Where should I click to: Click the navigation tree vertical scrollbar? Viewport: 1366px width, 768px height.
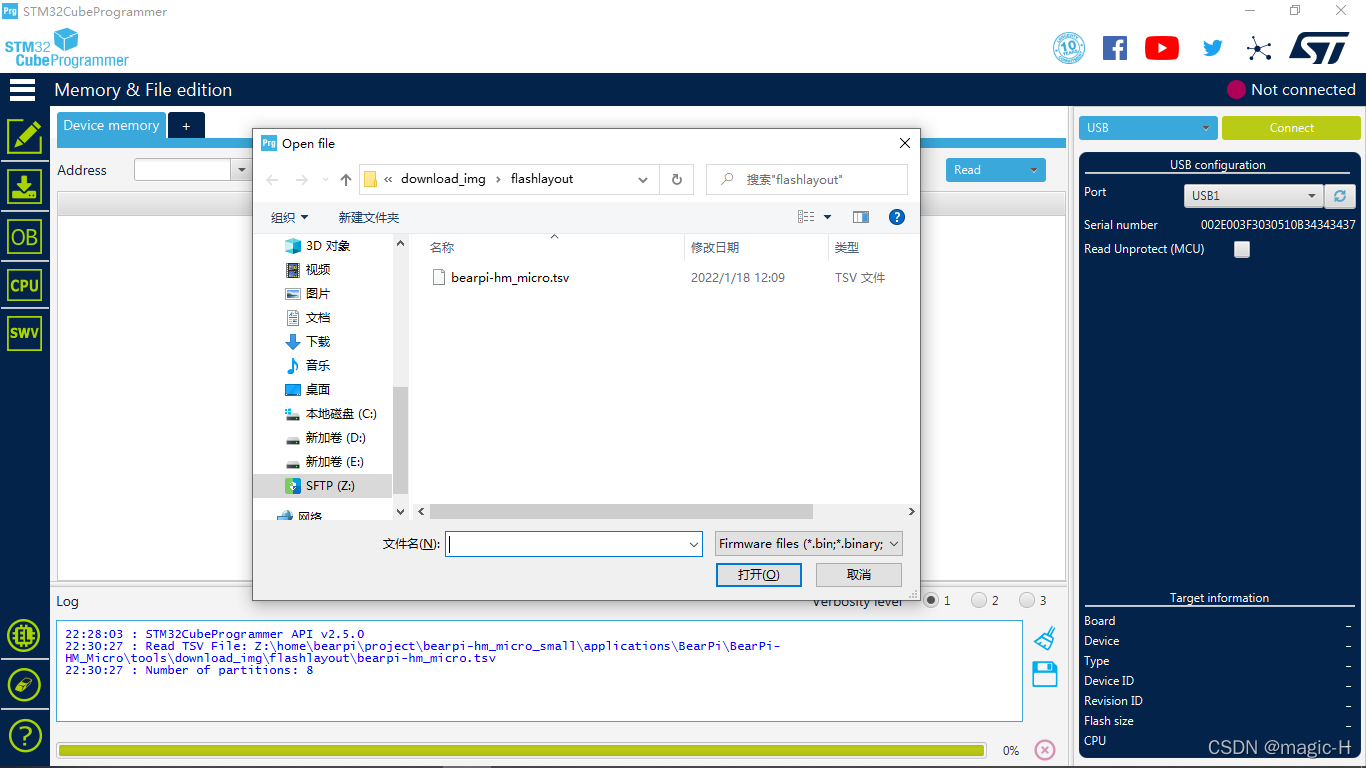click(401, 440)
